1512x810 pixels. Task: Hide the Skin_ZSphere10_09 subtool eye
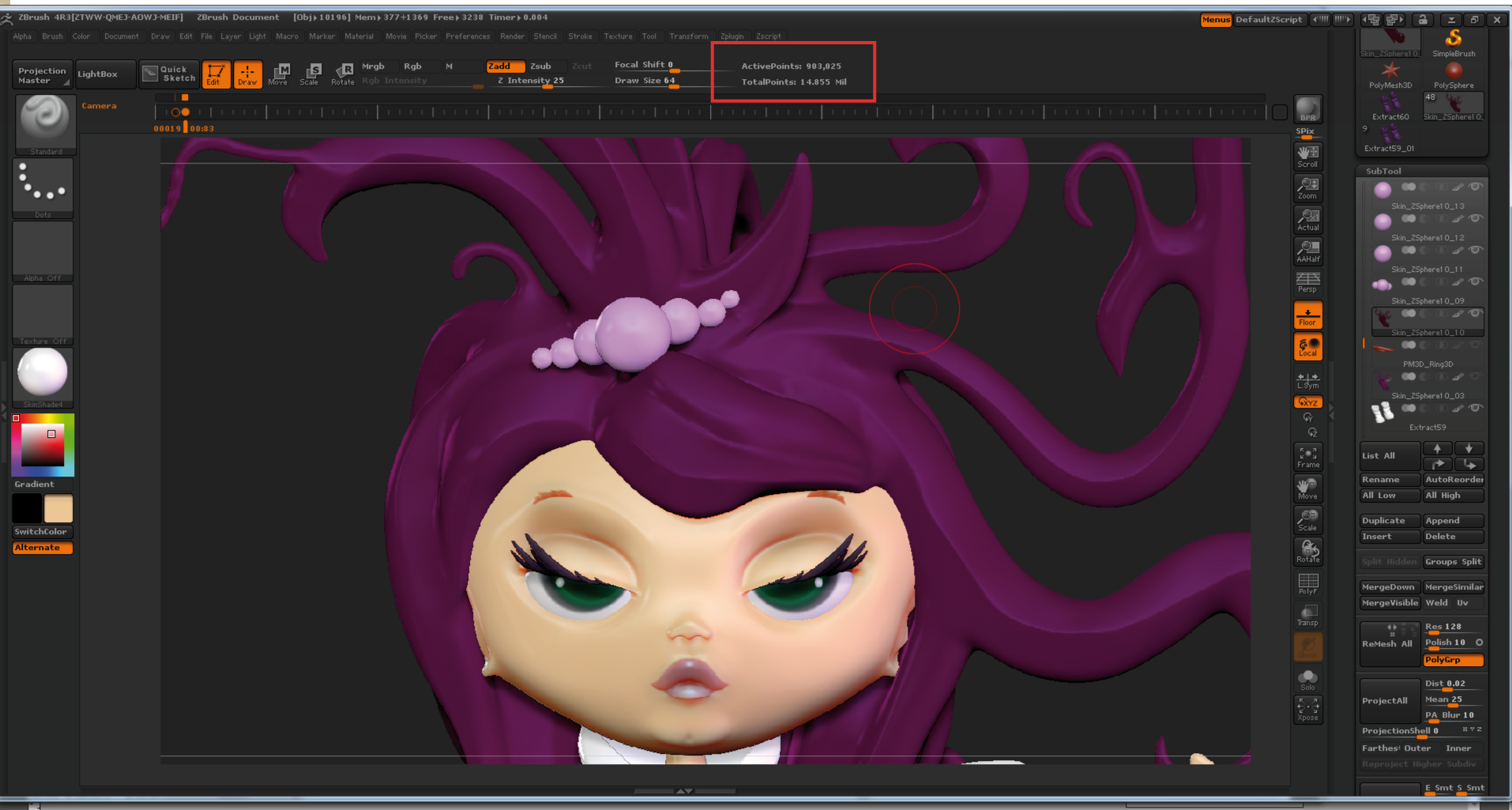pos(1475,282)
